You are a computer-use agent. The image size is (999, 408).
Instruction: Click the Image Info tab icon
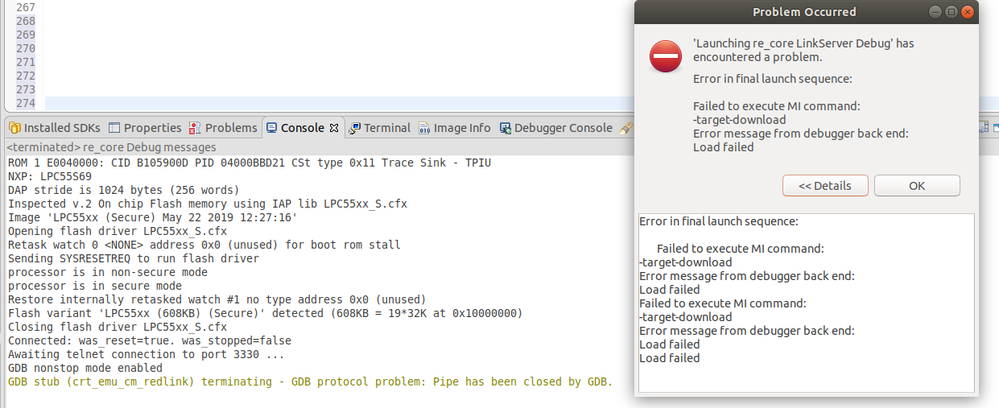point(425,128)
